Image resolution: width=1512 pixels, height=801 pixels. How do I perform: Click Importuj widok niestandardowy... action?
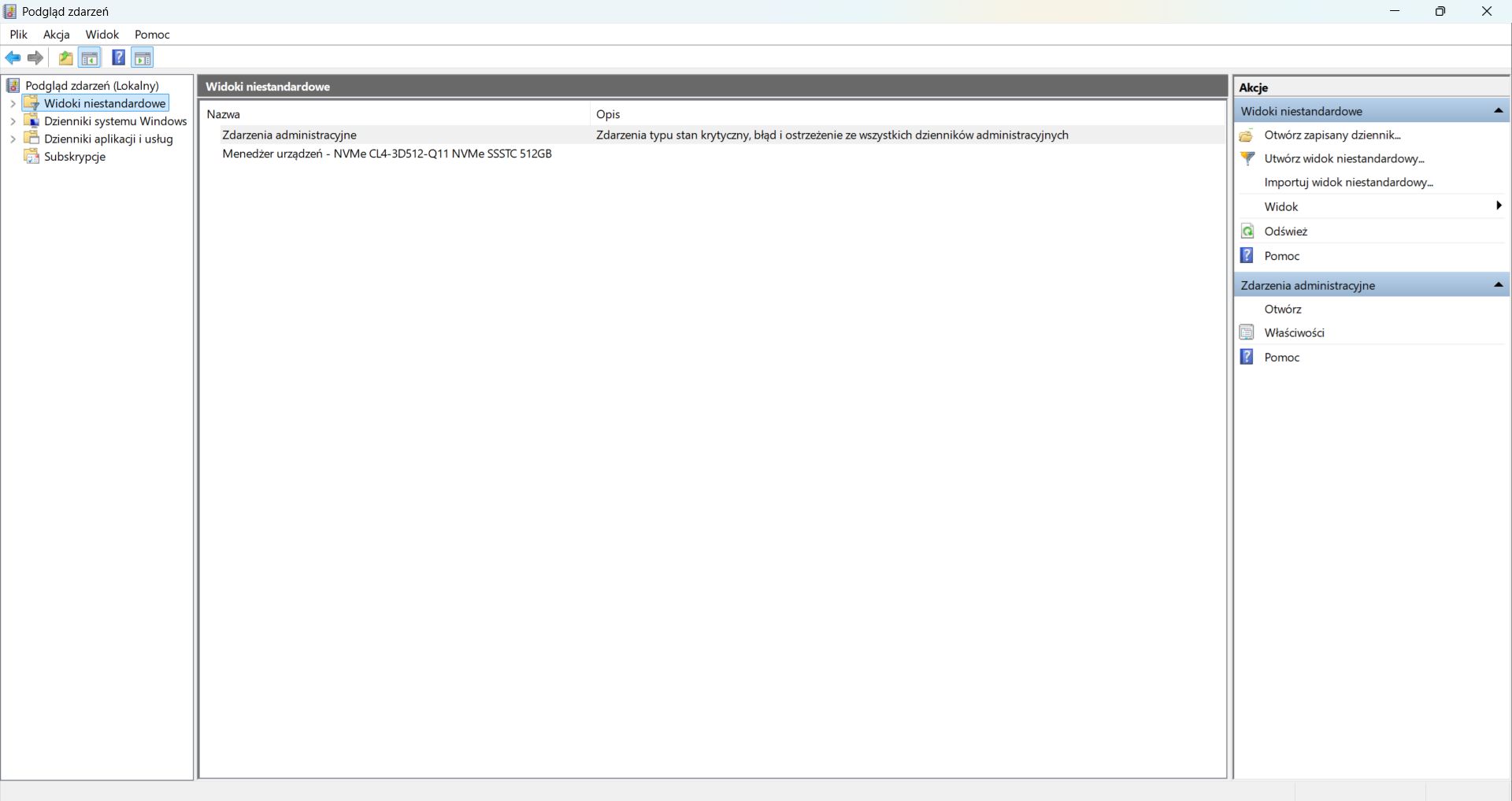(1349, 182)
